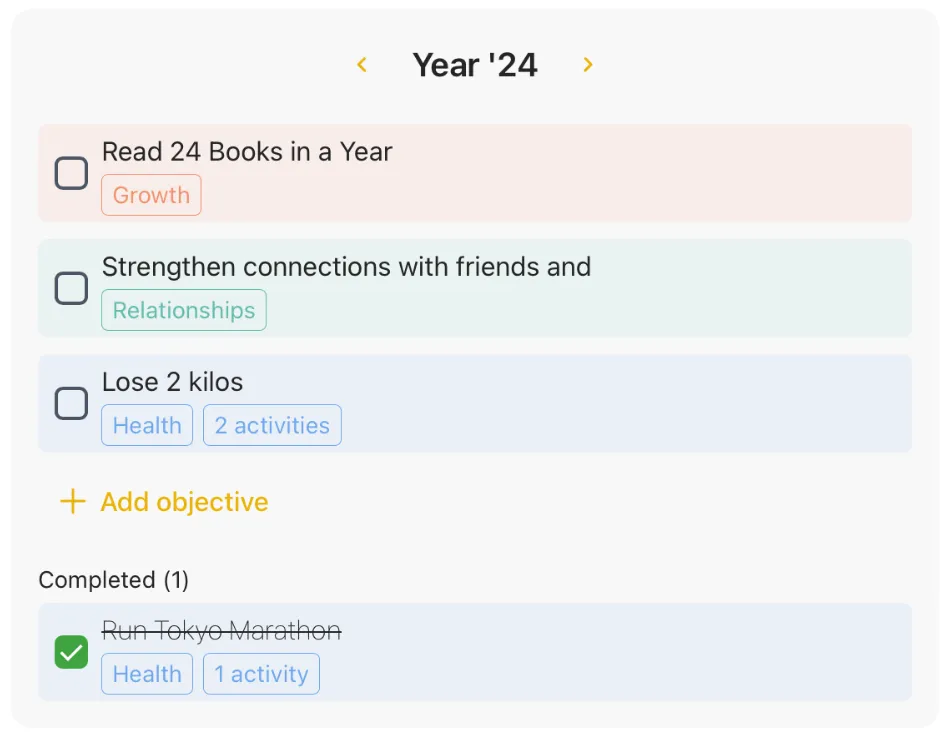Collapse the Completed (1) section header
Screen dimensions: 948x744
point(113,580)
